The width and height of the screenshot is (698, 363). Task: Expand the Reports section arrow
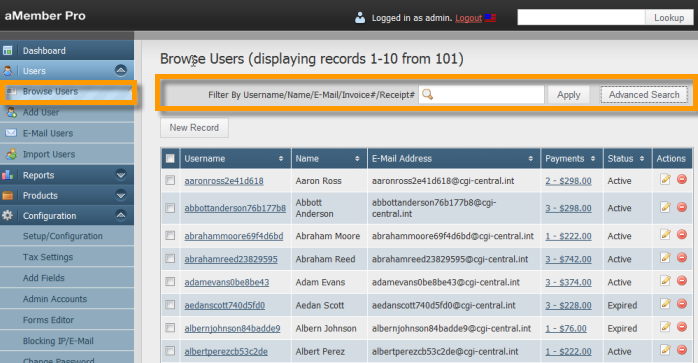121,175
